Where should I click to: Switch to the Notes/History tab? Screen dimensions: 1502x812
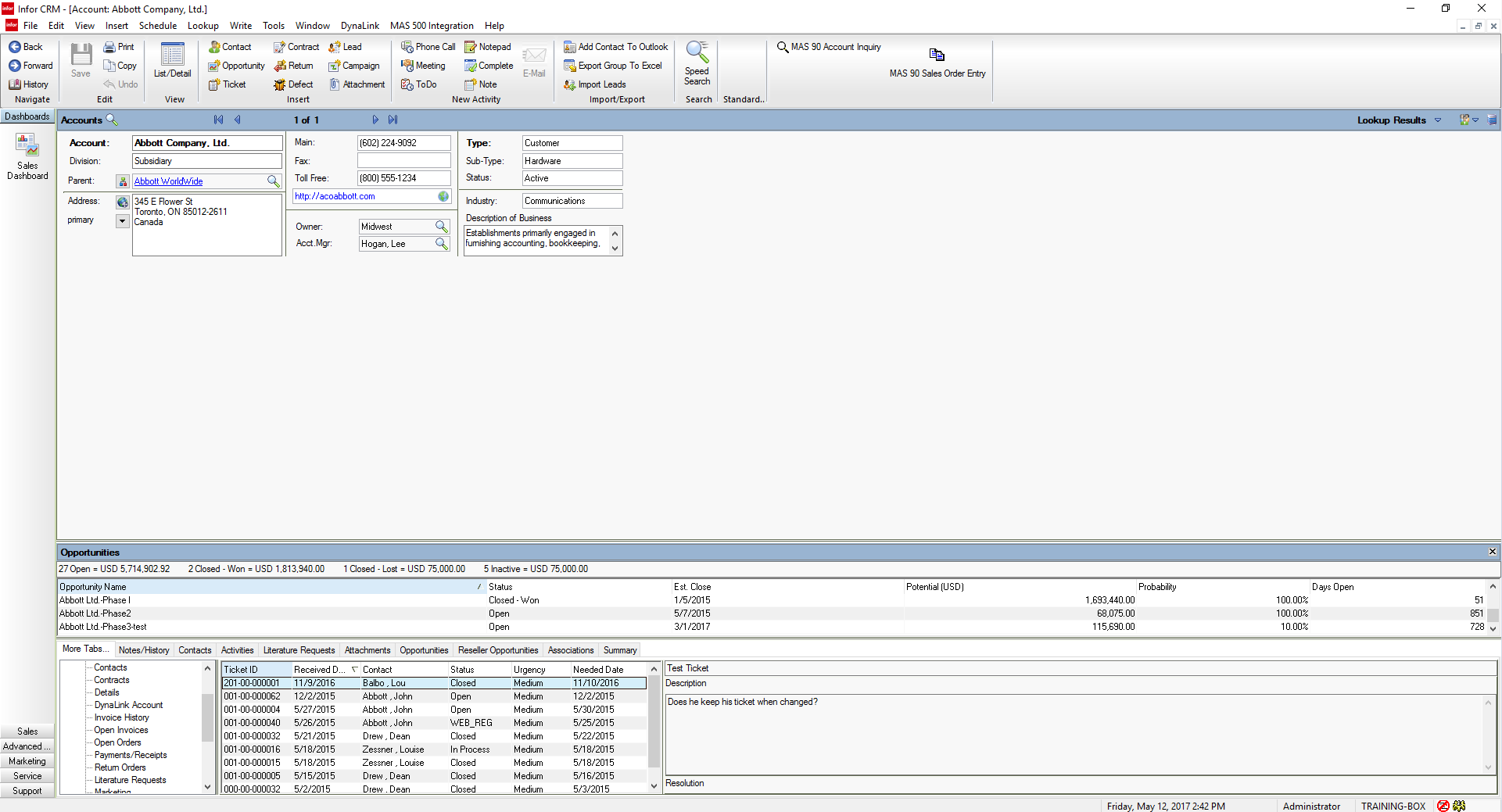pos(144,650)
